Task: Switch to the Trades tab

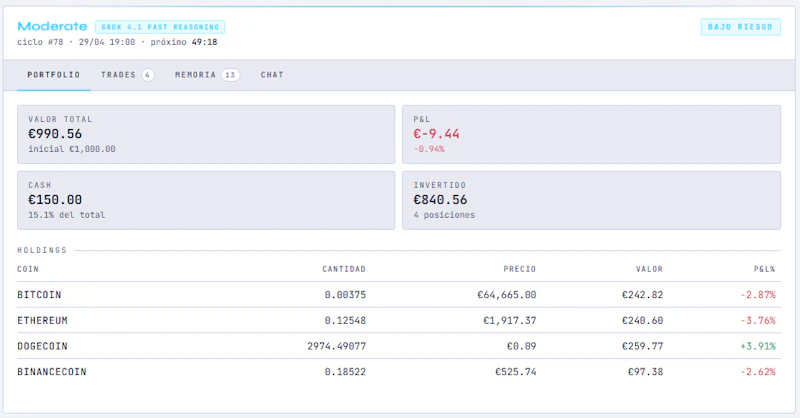Action: 127,75
